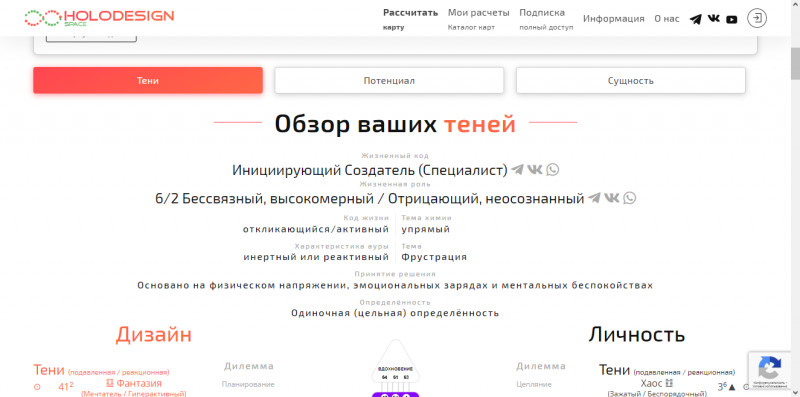800x397 pixels.
Task: Click the Личность heading
Action: tap(636, 335)
